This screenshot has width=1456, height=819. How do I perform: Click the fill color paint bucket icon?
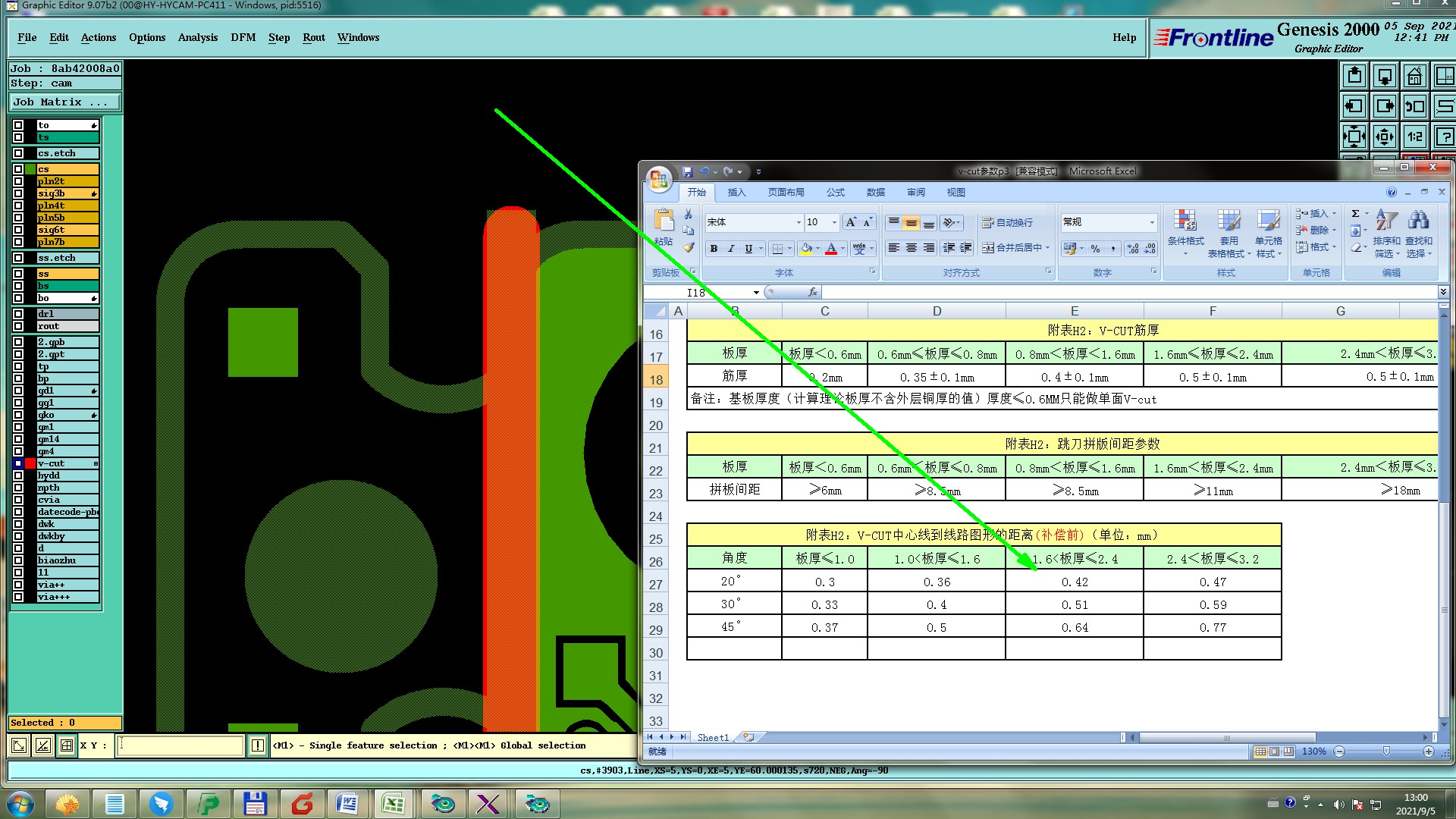click(x=807, y=249)
